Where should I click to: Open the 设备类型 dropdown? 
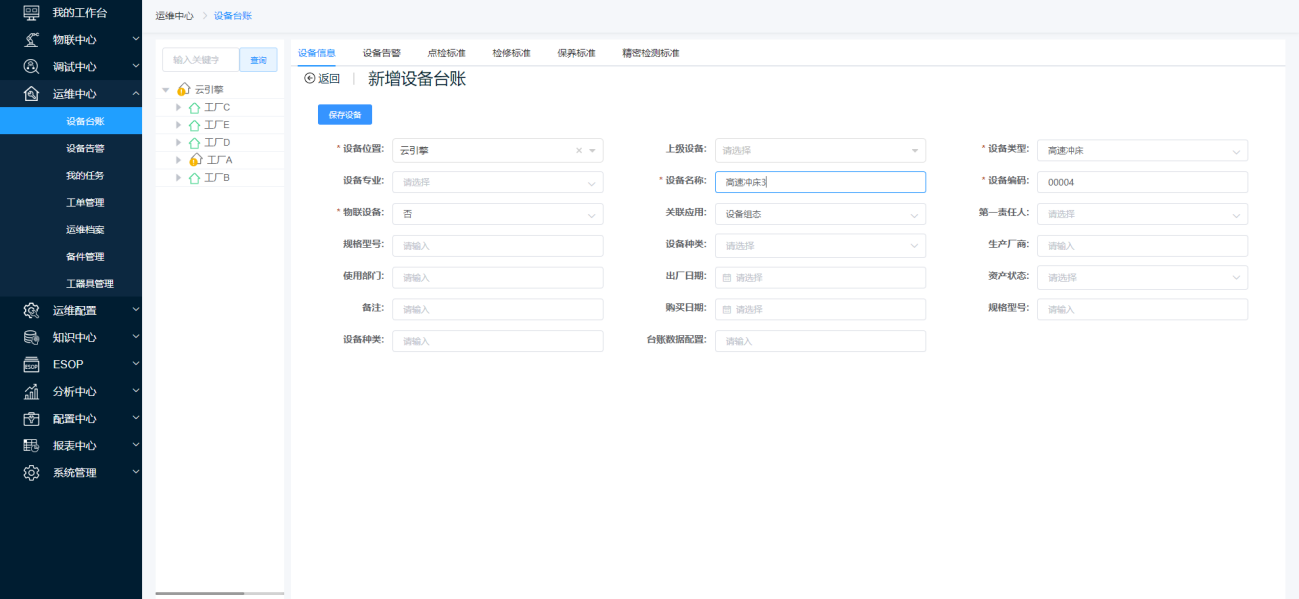tap(1142, 151)
